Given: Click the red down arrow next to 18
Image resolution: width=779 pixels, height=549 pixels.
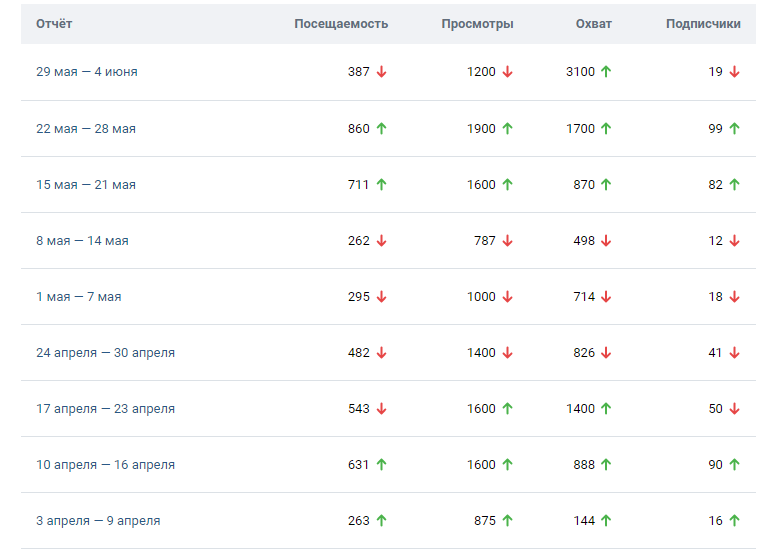Looking at the screenshot, I should [735, 297].
